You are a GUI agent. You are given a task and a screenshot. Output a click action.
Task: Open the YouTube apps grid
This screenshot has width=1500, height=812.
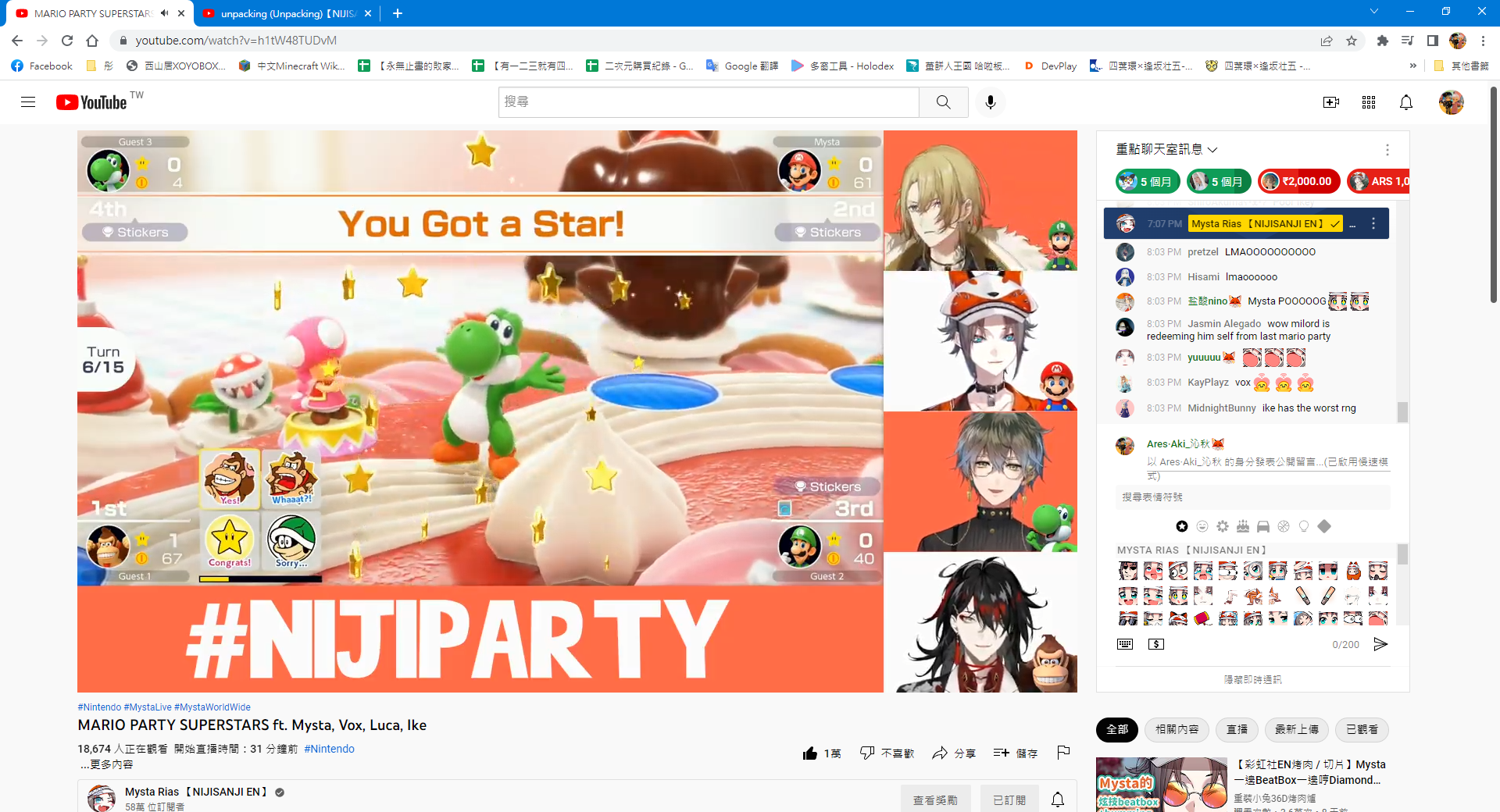pos(1368,102)
